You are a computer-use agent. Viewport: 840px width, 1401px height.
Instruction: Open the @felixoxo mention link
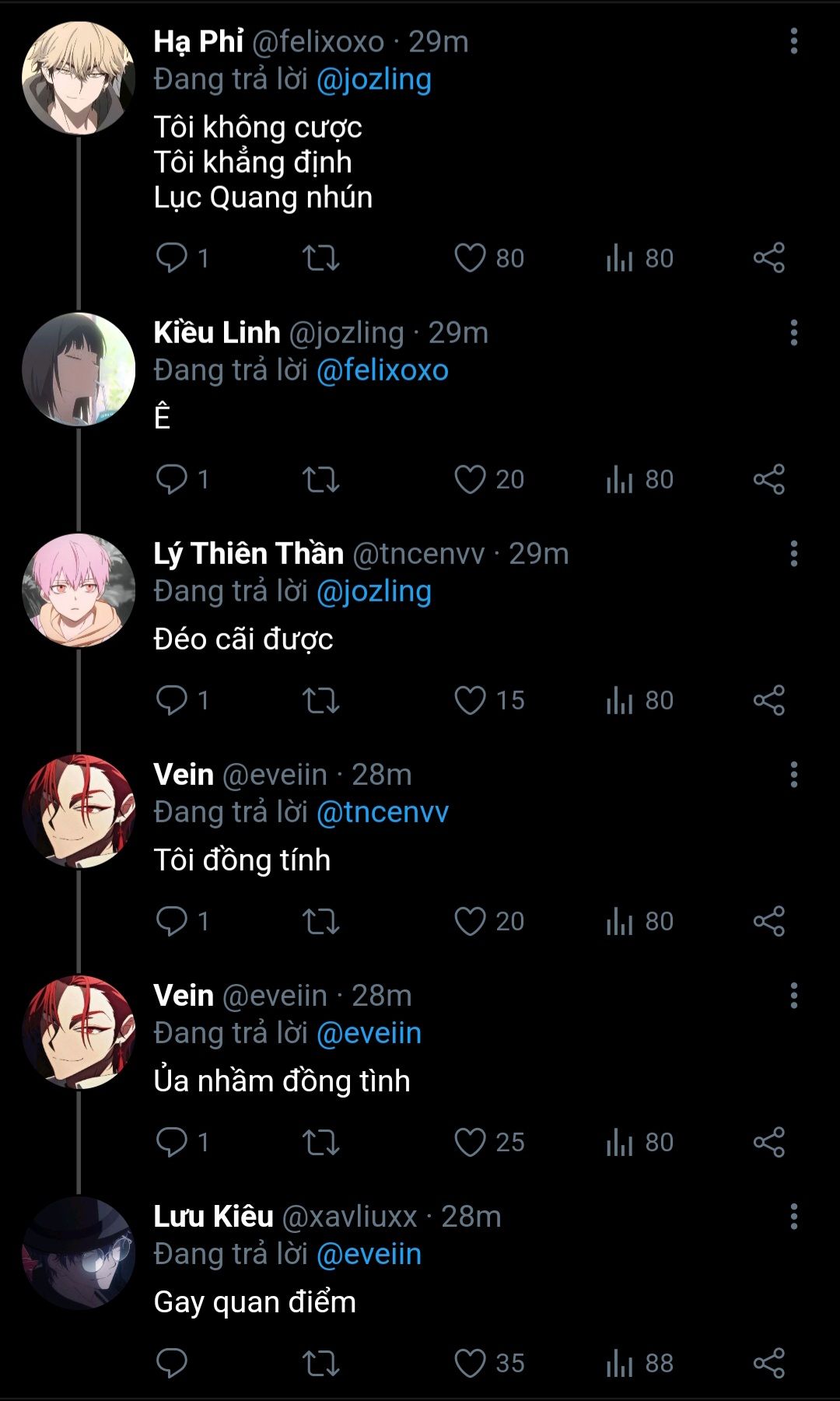click(382, 370)
